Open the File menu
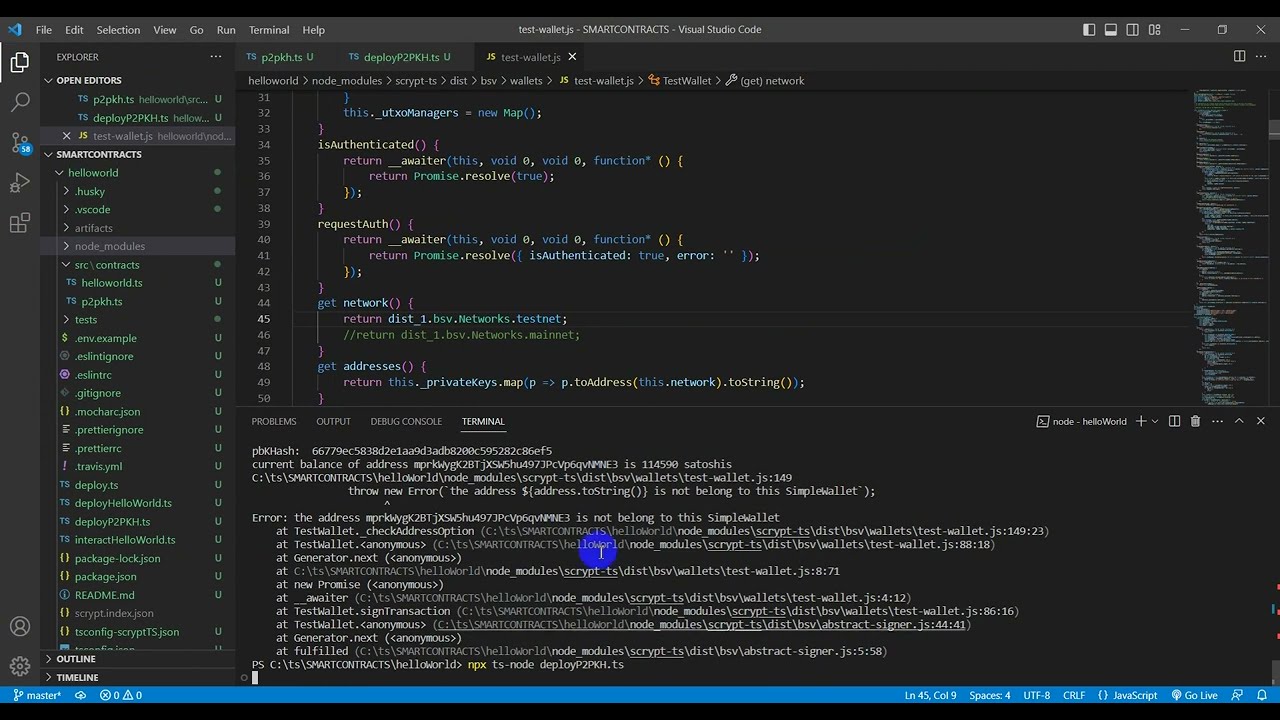The image size is (1280, 720). pyautogui.click(x=44, y=30)
